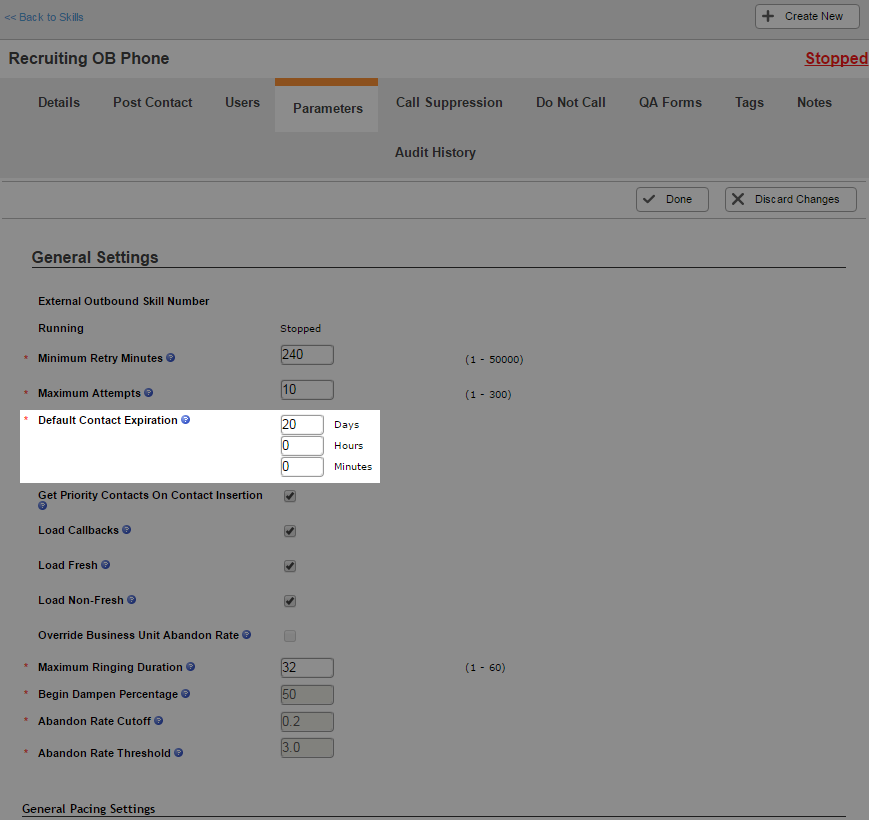869x820 pixels.
Task: Click the (1 - 60) range text
Action: pyautogui.click(x=485, y=668)
